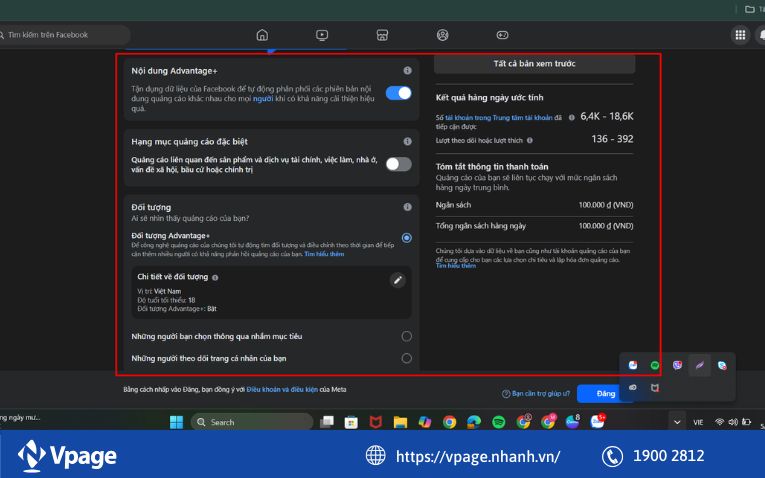Click info icon beside Hạng mục quảng cáo đặc biệt
Image resolution: width=765 pixels, height=478 pixels.
(407, 141)
